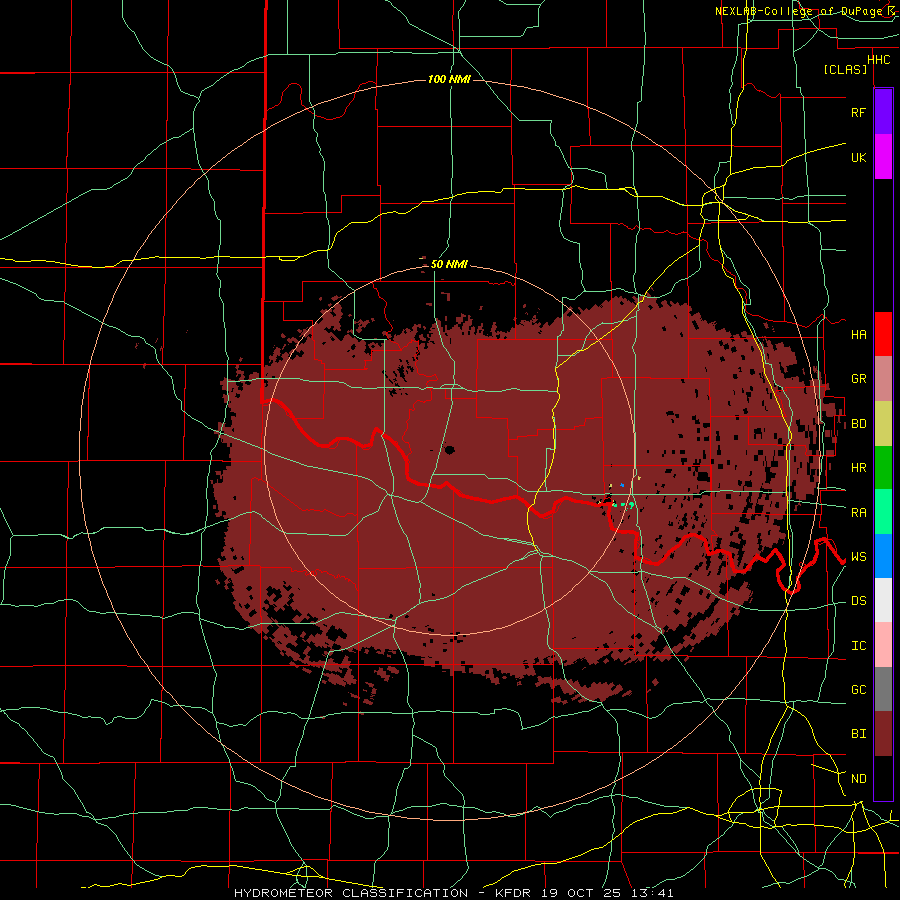Click the ND legend label
This screenshot has width=900, height=900.
(858, 779)
